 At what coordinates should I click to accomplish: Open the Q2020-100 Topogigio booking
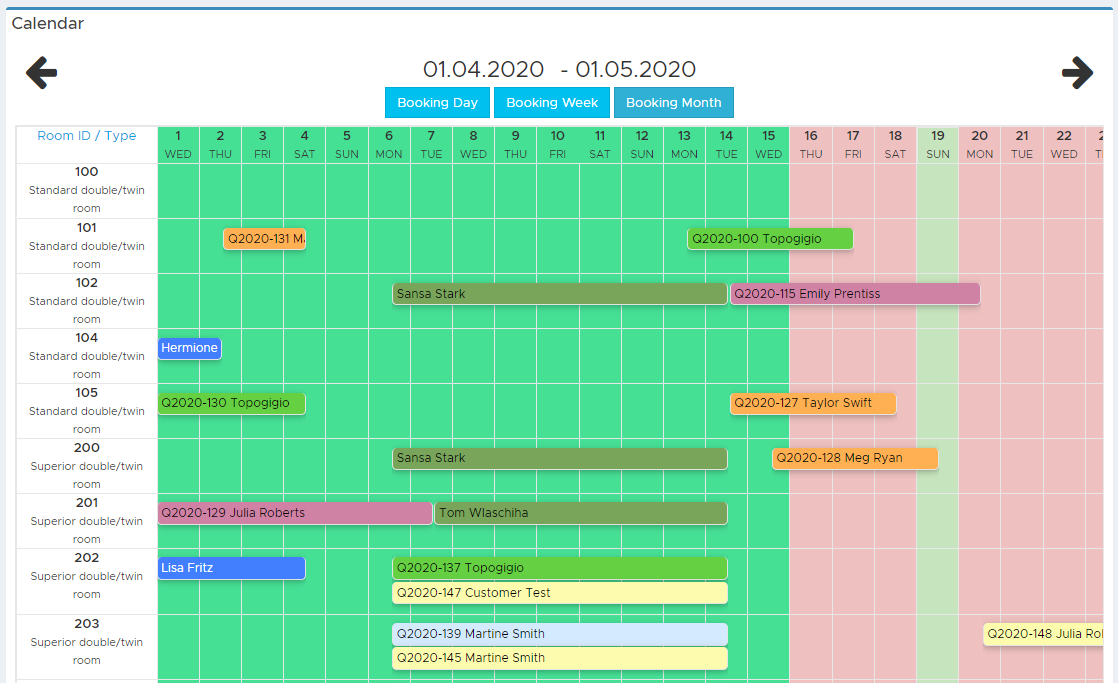pyautogui.click(x=770, y=239)
